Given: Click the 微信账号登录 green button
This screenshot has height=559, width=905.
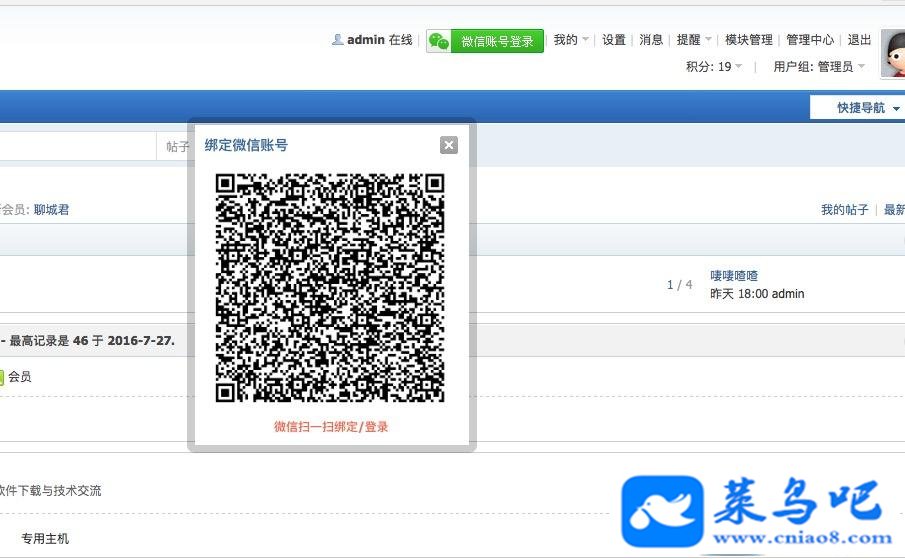Looking at the screenshot, I should [x=485, y=41].
